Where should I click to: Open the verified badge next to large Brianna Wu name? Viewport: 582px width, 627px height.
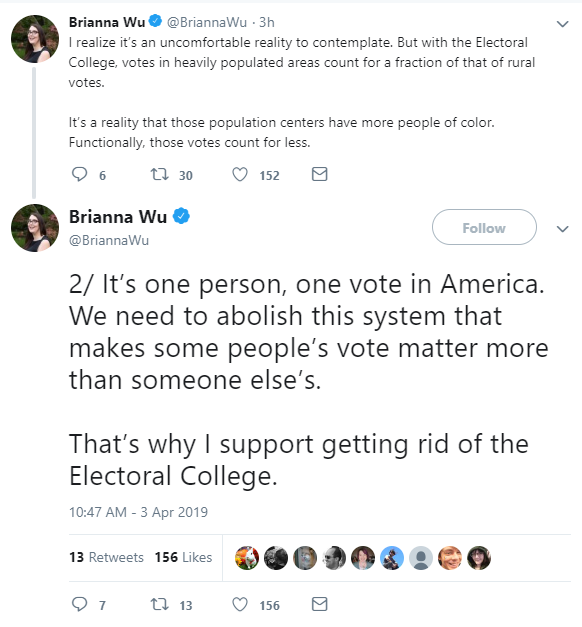(x=181, y=216)
